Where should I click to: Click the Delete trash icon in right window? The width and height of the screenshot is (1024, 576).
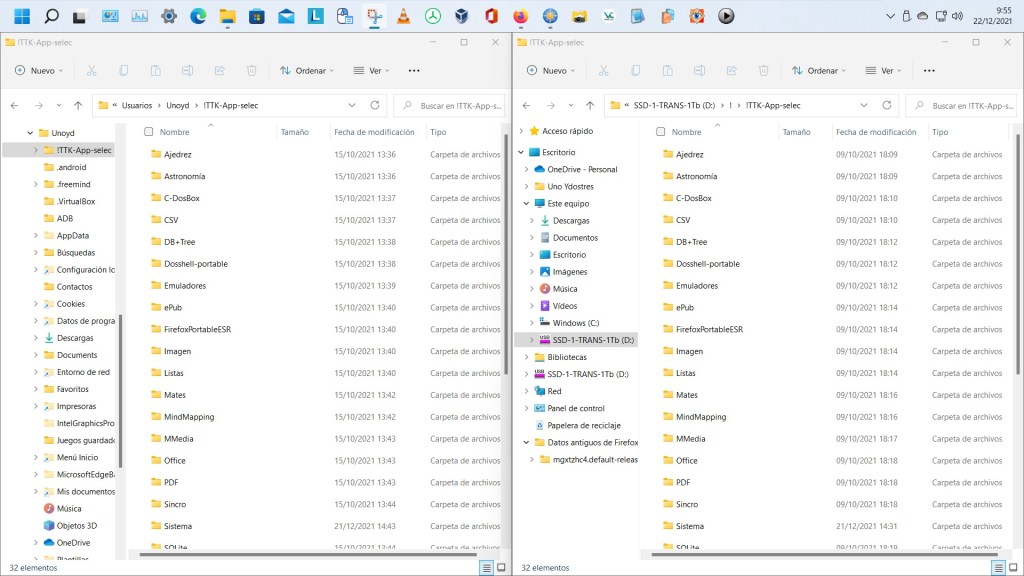(x=764, y=71)
